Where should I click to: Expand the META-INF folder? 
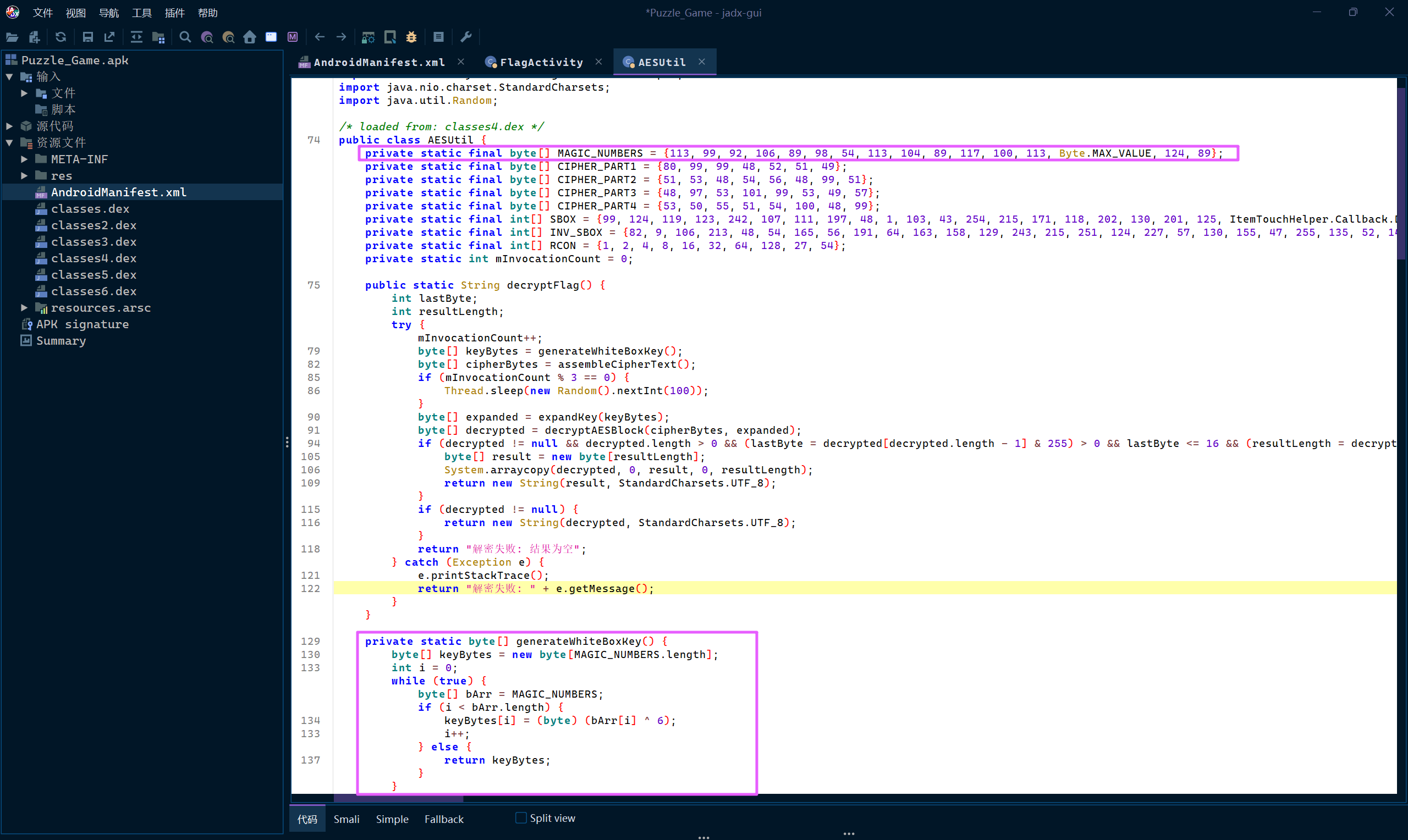point(24,159)
